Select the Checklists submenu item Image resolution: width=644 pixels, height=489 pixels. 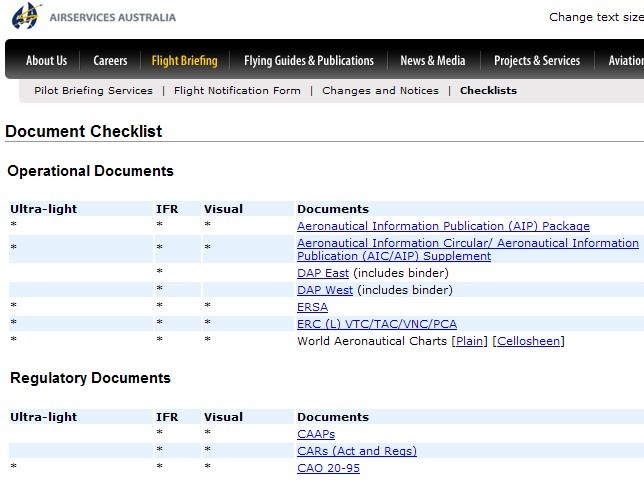click(x=488, y=90)
